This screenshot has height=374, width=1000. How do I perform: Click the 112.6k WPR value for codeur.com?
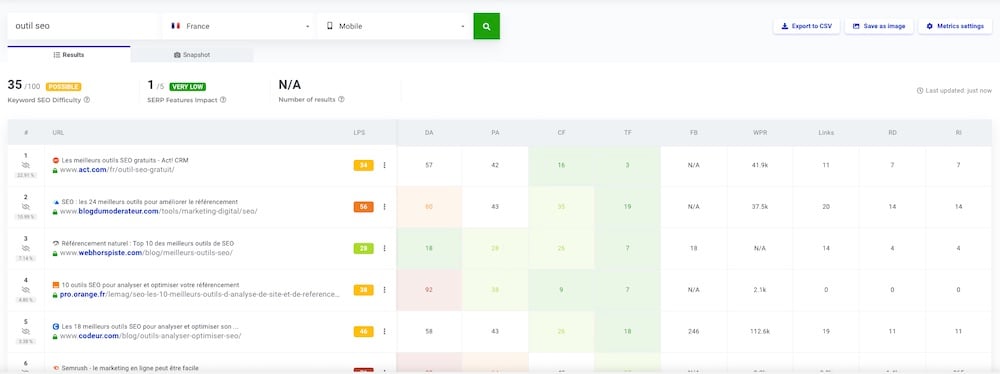pos(759,331)
